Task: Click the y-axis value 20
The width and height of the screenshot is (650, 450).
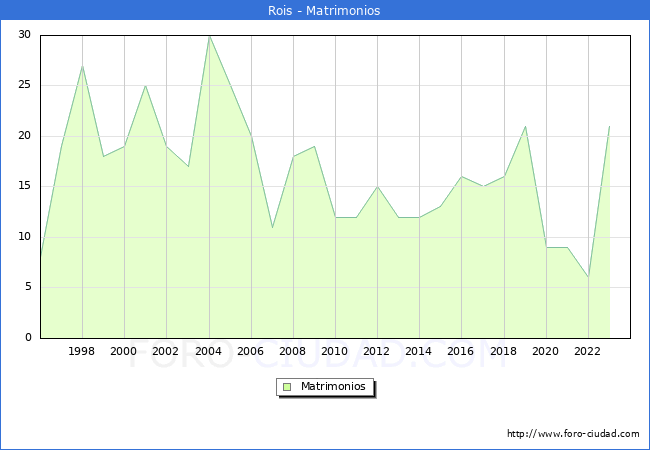Action: coord(24,135)
